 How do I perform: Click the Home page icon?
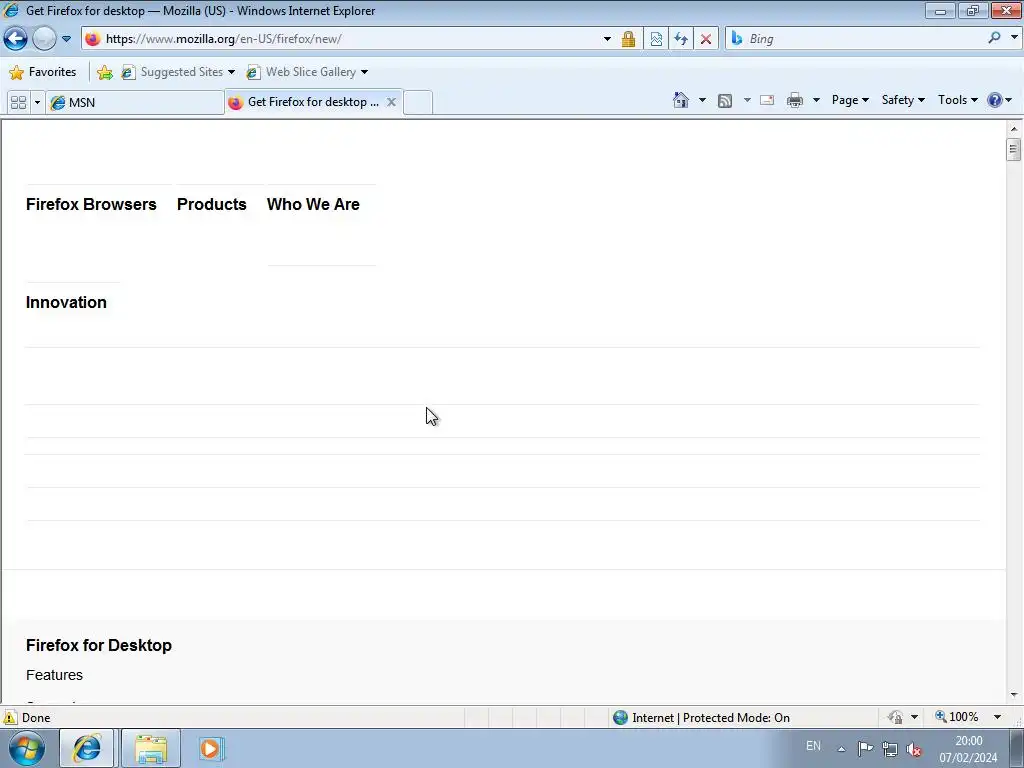point(680,100)
